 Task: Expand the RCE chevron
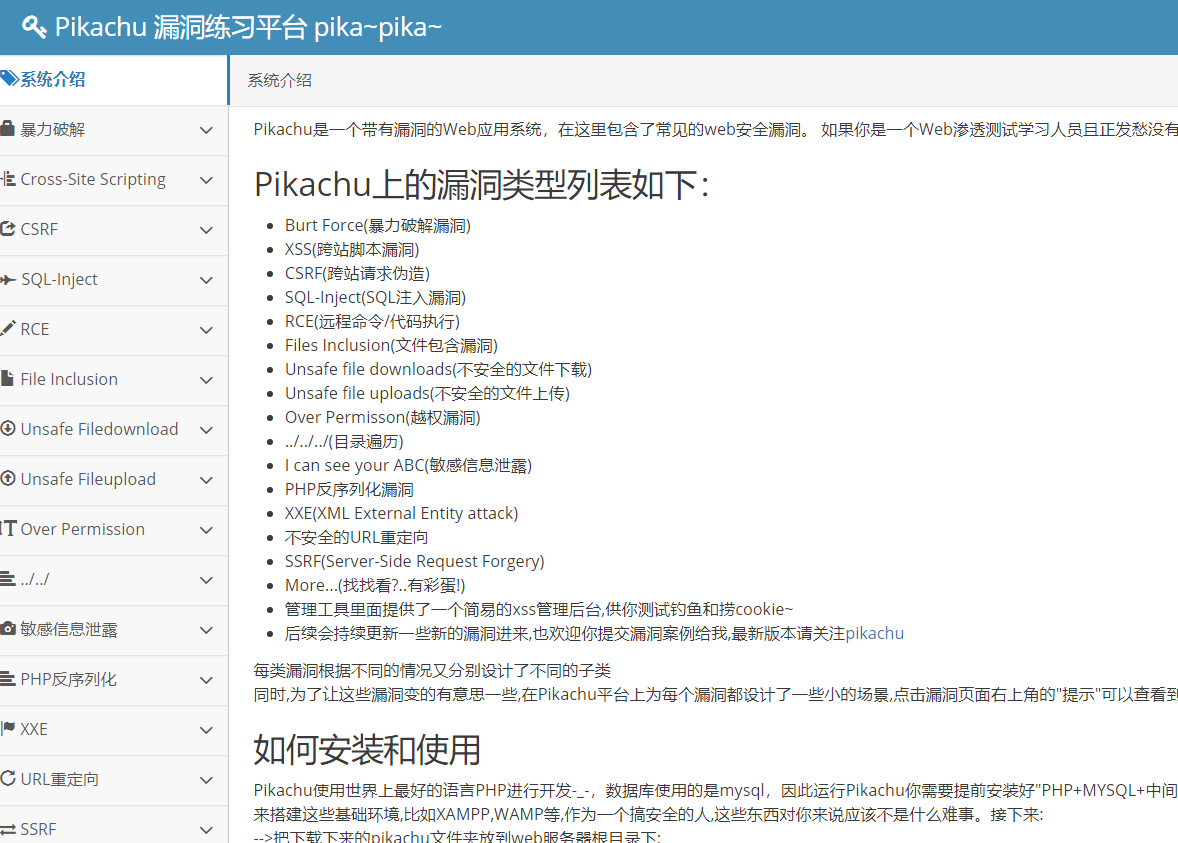[207, 330]
